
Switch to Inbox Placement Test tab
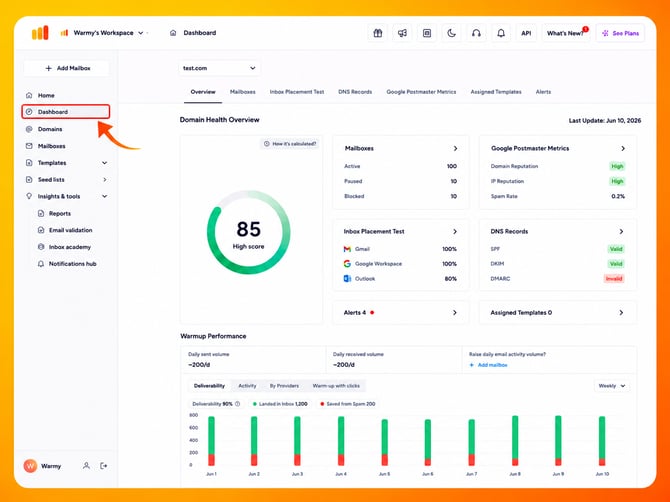(x=297, y=92)
